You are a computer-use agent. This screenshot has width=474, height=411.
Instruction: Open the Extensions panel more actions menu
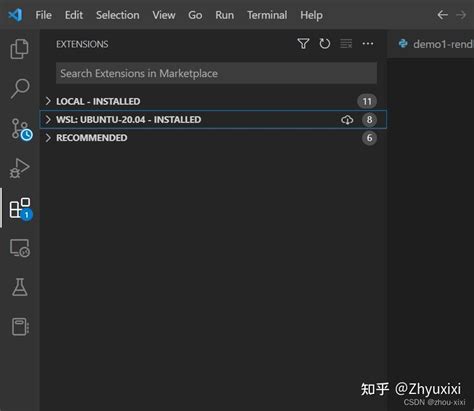pos(368,44)
